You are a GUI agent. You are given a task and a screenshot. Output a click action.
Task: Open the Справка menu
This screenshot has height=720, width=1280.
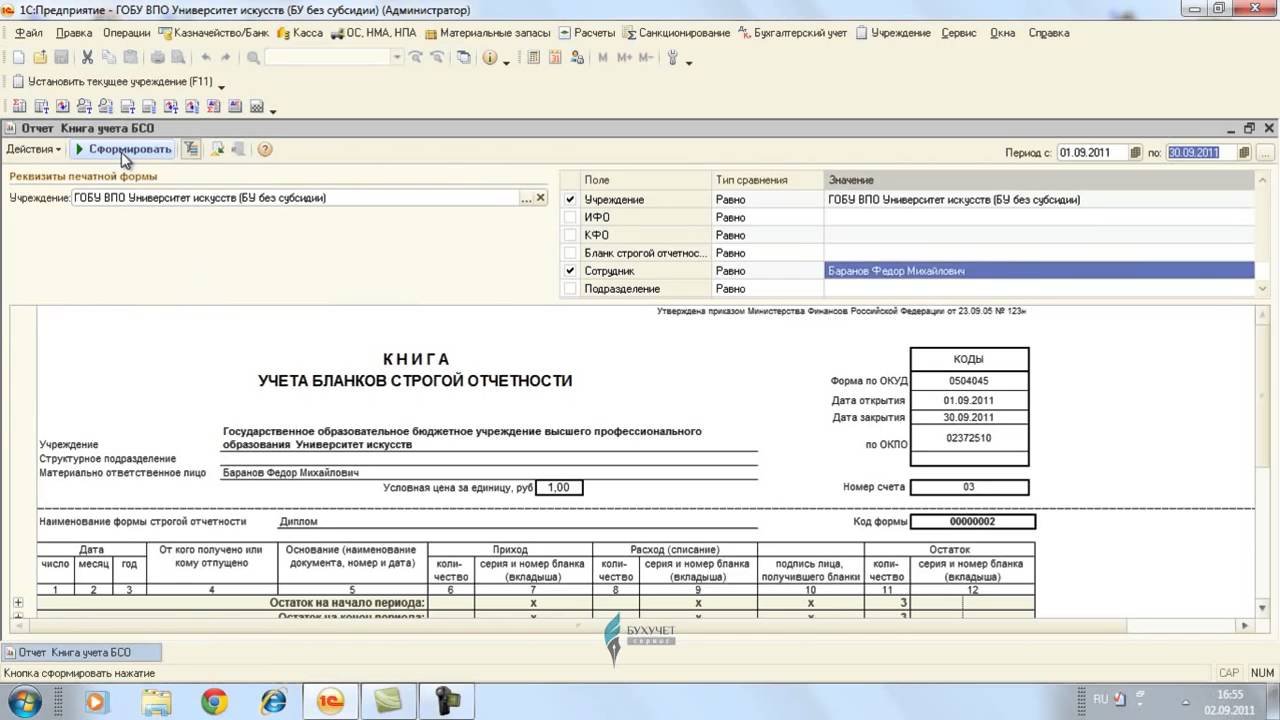[x=1048, y=33]
